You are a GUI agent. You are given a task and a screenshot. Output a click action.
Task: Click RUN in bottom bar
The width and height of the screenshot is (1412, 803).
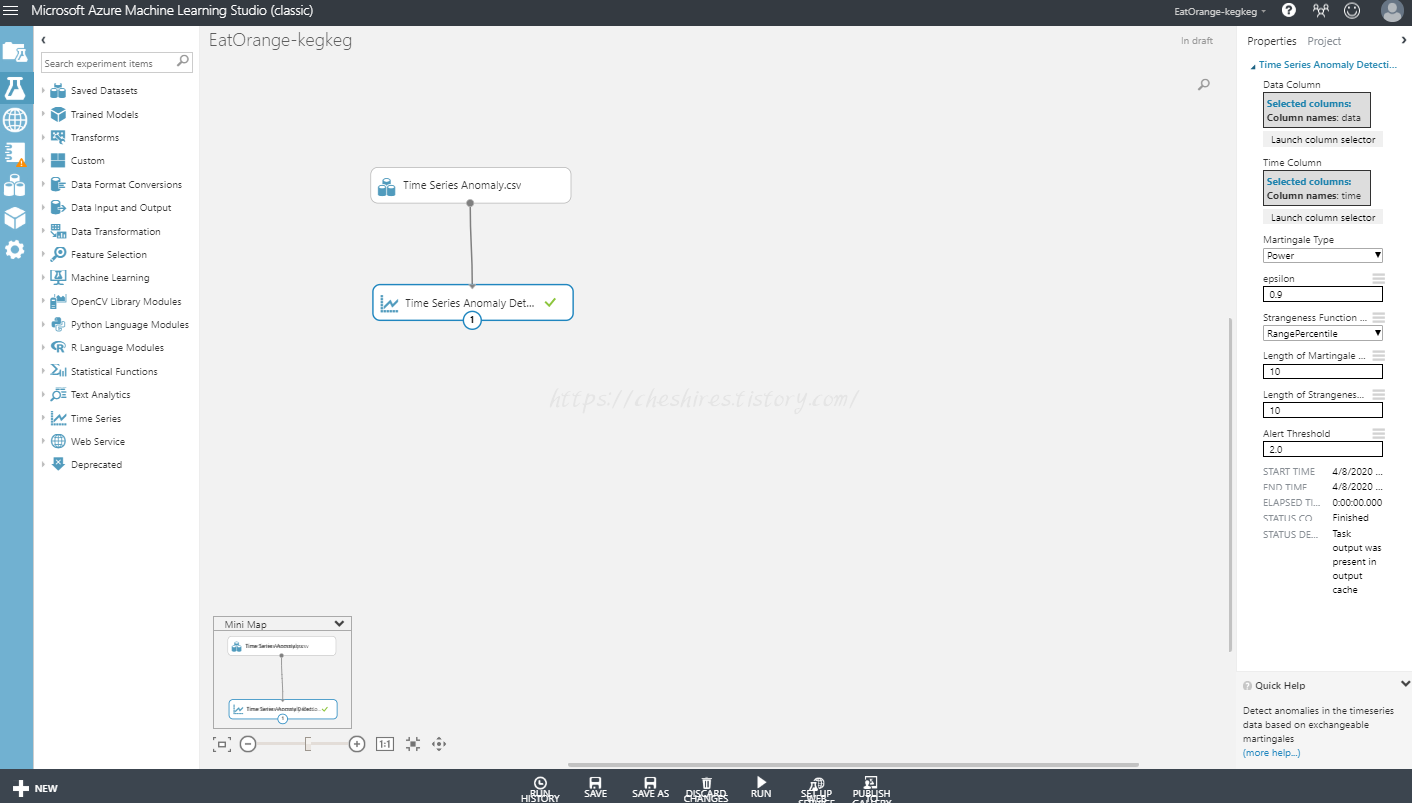(x=761, y=787)
